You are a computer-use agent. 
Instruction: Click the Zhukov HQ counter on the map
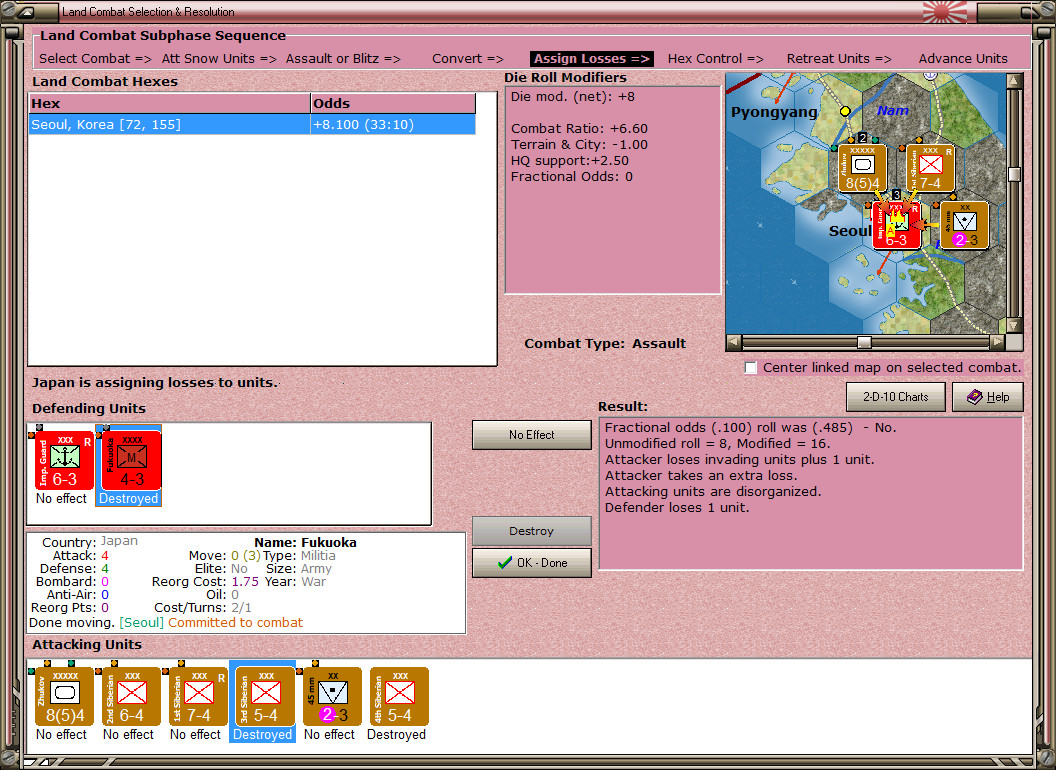point(862,168)
